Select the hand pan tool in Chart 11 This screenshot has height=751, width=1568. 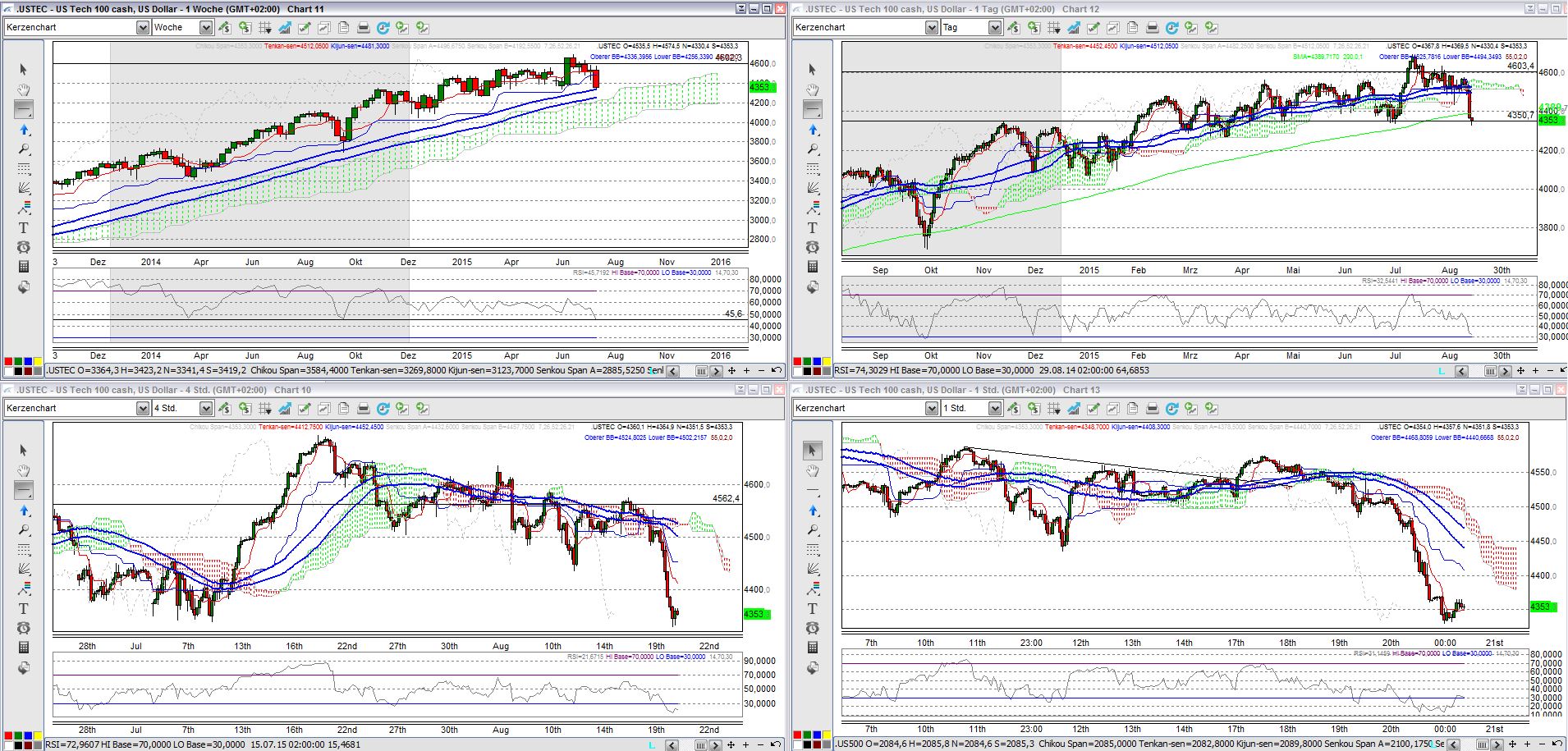[24, 89]
